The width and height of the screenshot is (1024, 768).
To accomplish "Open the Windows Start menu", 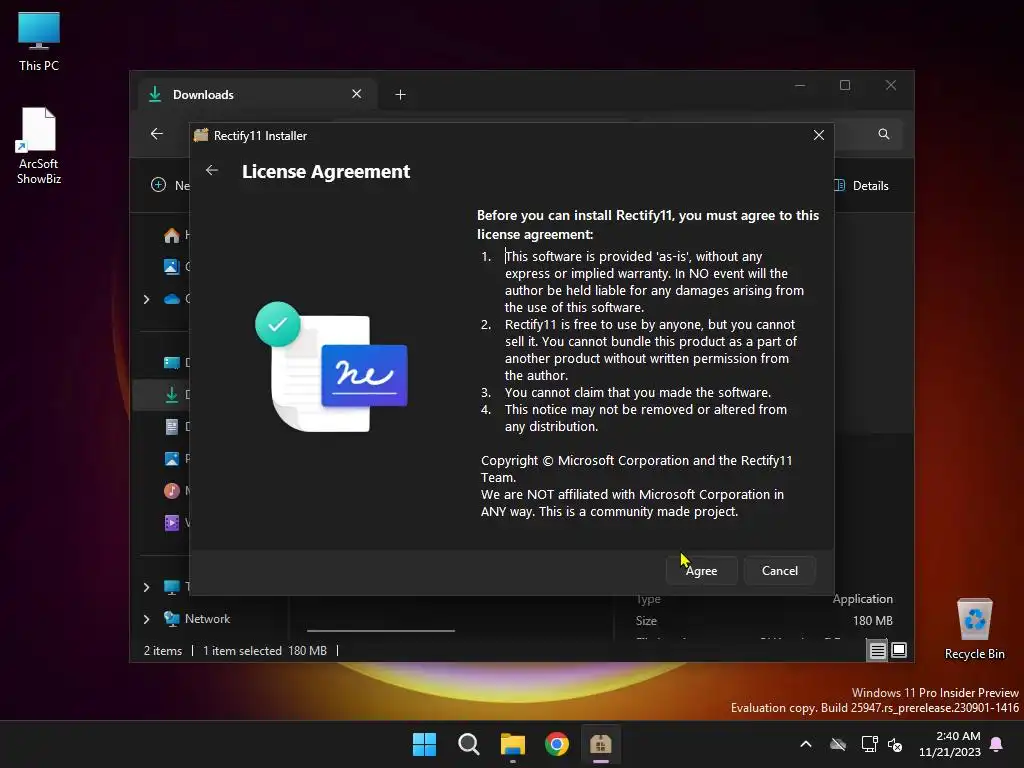I will pyautogui.click(x=424, y=744).
